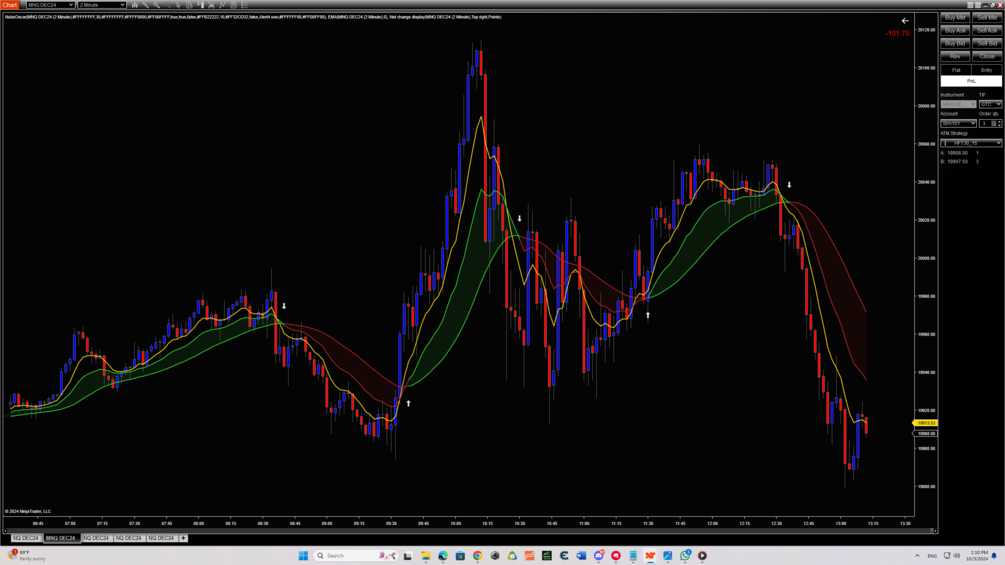Click the taskbar Search box
Image resolution: width=1005 pixels, height=565 pixels.
(x=356, y=555)
